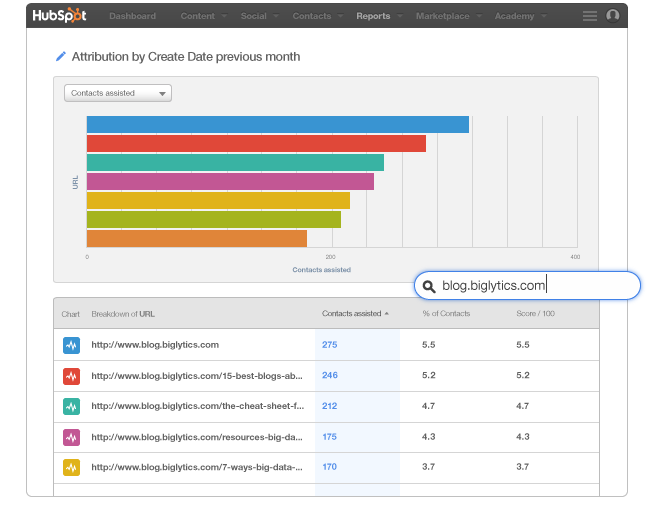650x525 pixels.
Task: Open the Contacts assisted metric dropdown
Action: click(118, 93)
